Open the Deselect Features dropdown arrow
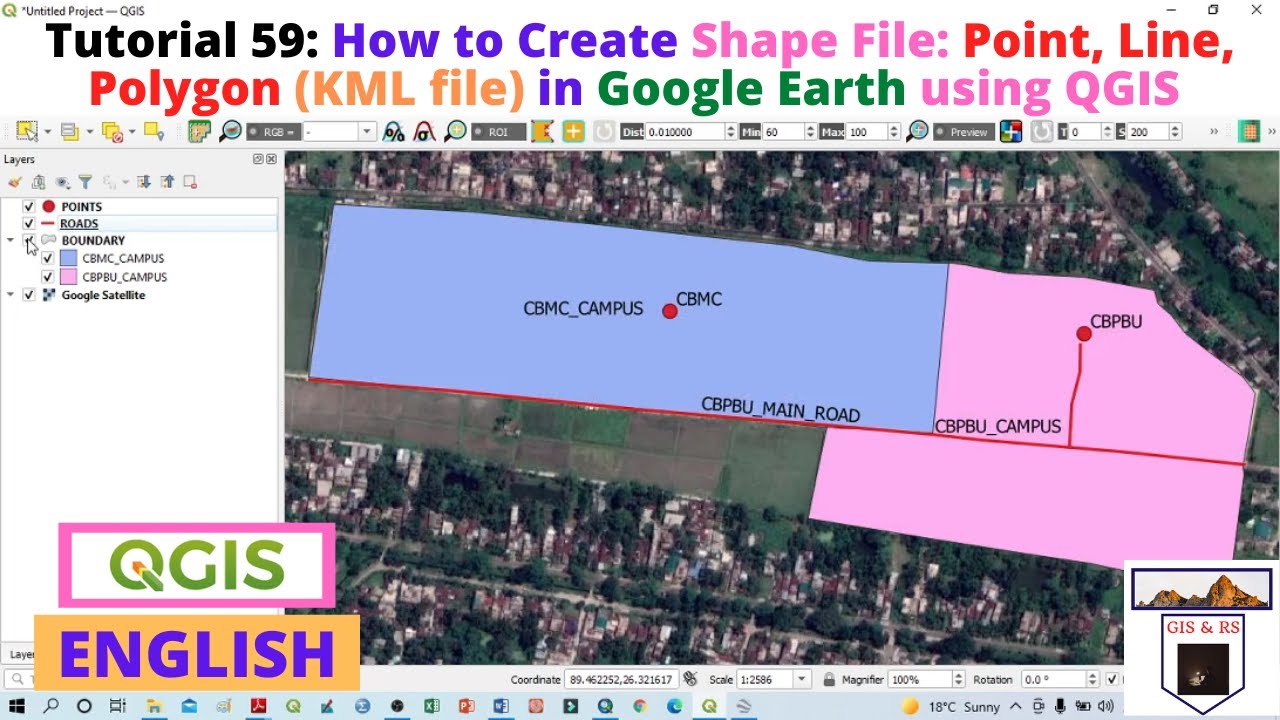 [x=132, y=132]
